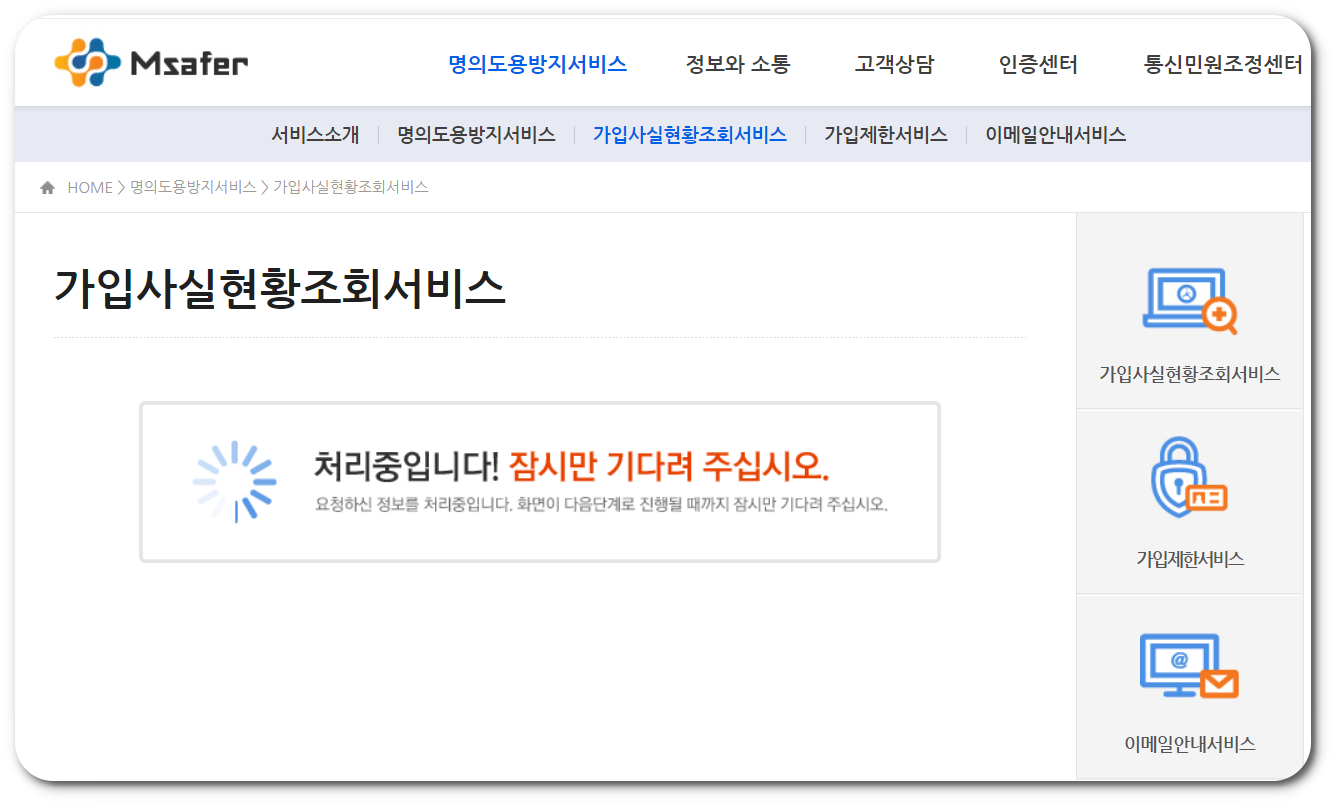Follow the 명의도용방지서비스 breadcrumb link
Image resolution: width=1336 pixels, height=806 pixels.
[x=190, y=186]
